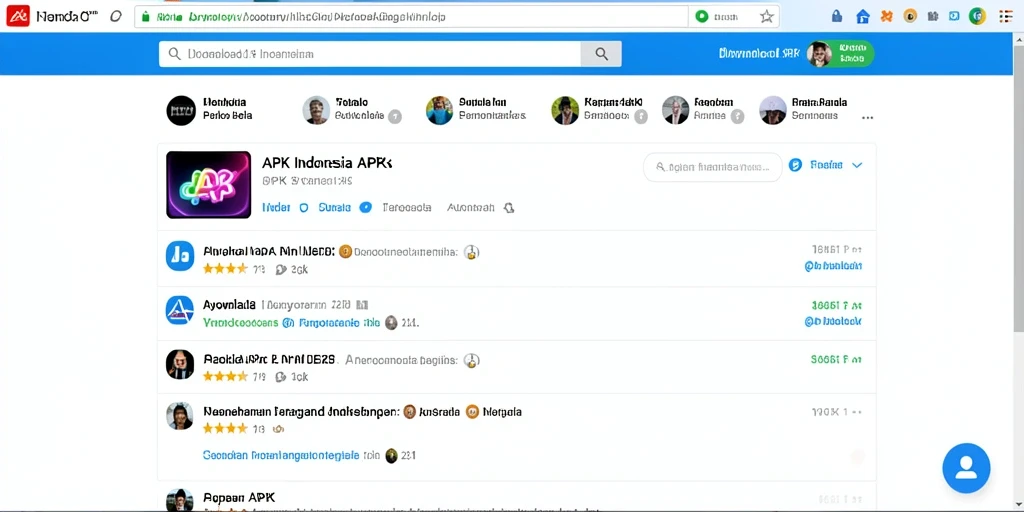Screen dimensions: 1024x512
Task: Click the star rating in the third list row
Action: pyautogui.click(x=225, y=376)
